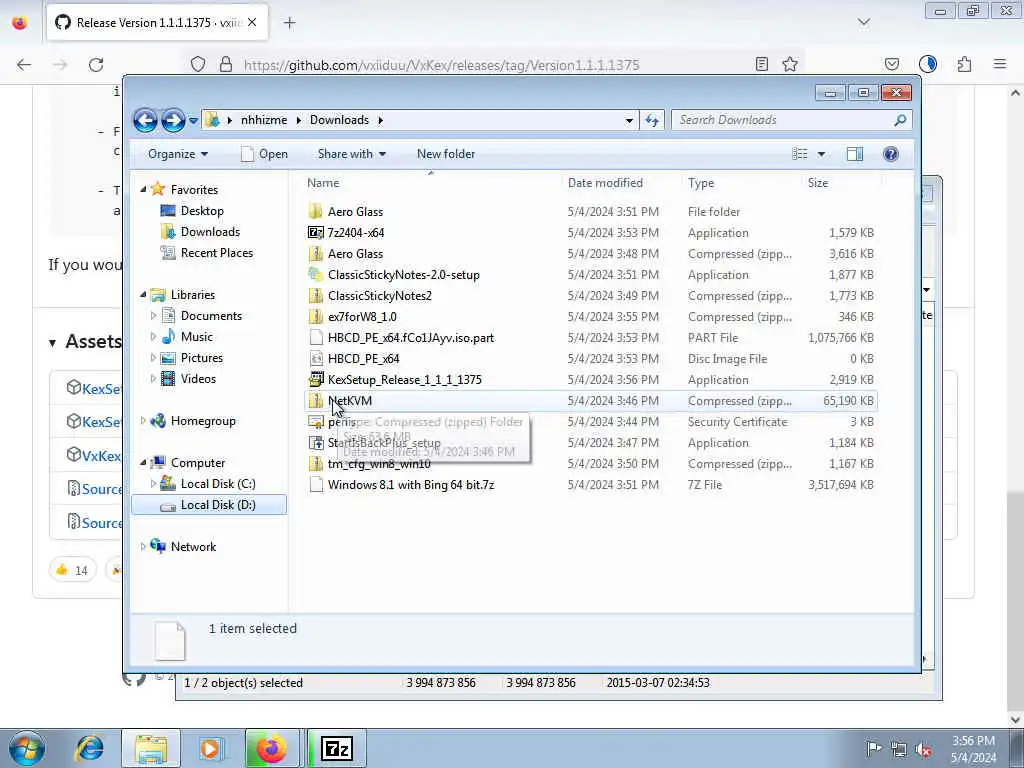
Task: Expand the Network node
Action: coord(144,547)
